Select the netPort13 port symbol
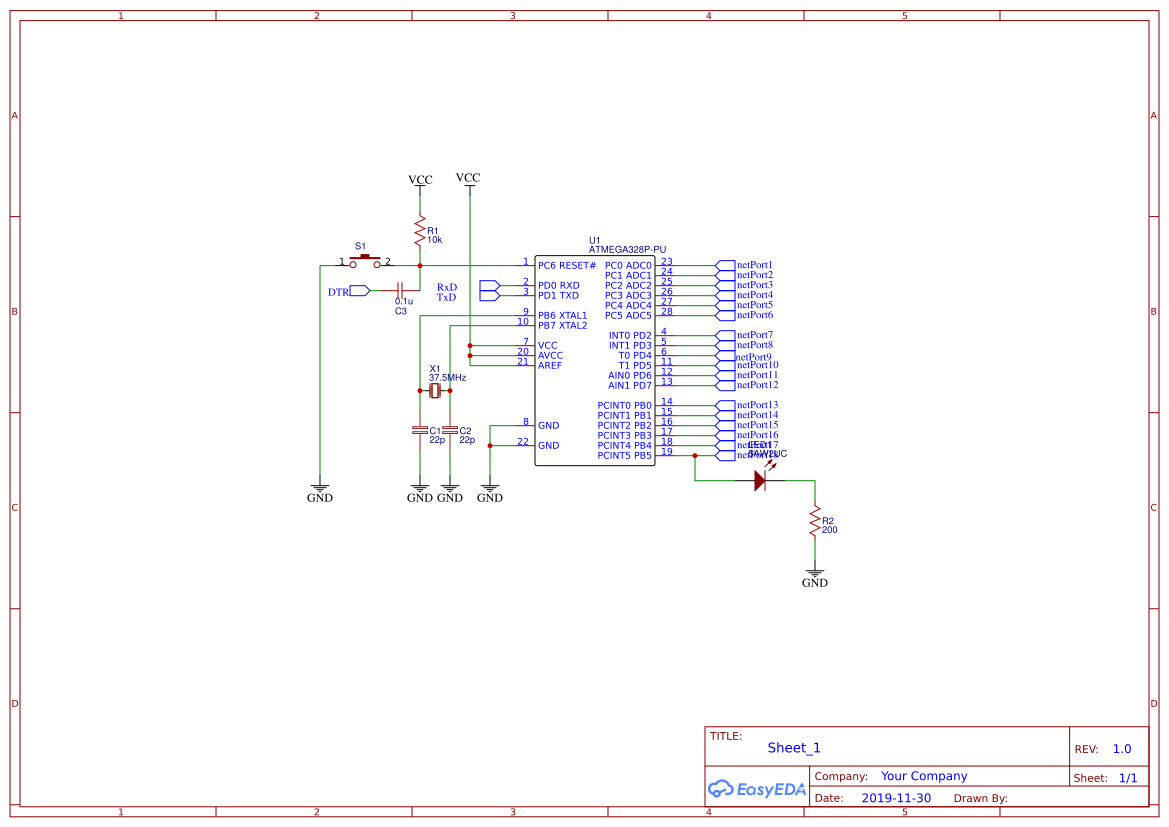 click(724, 405)
